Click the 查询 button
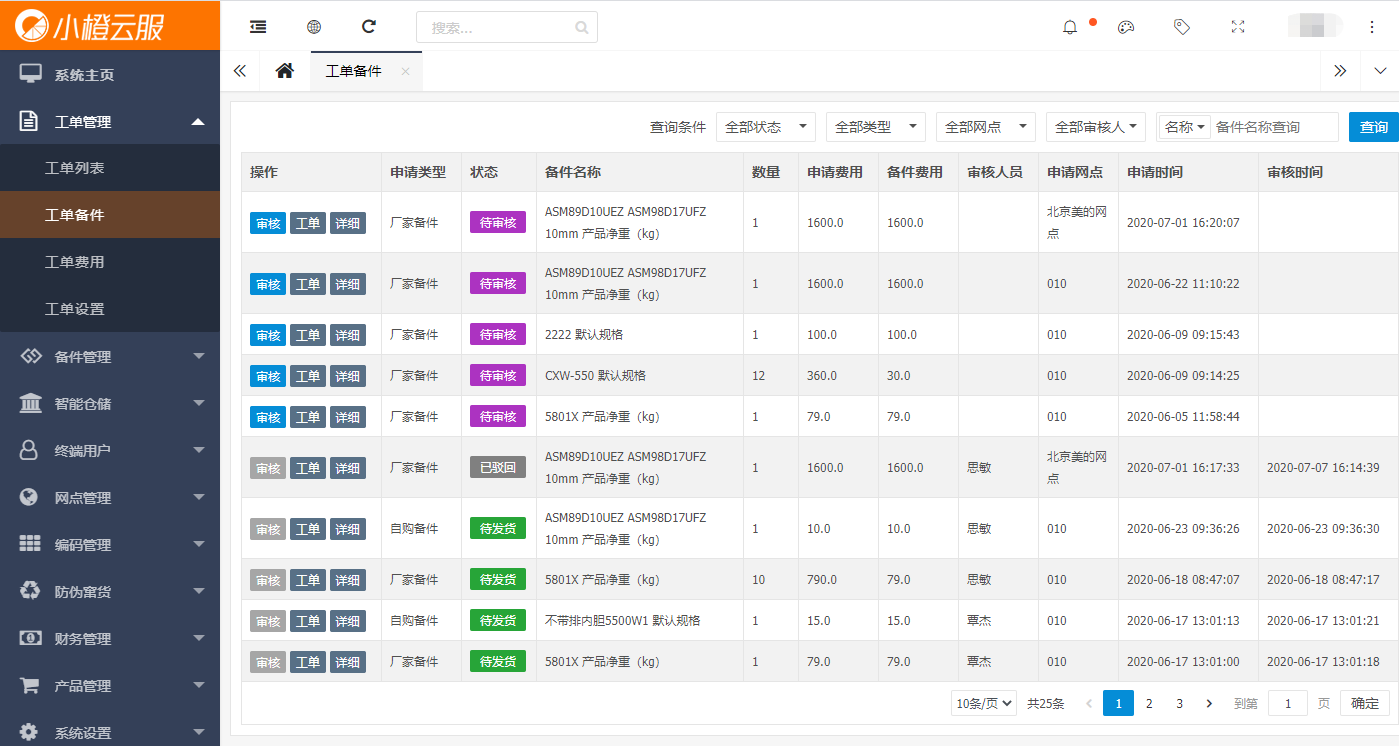1399x746 pixels. 1374,127
